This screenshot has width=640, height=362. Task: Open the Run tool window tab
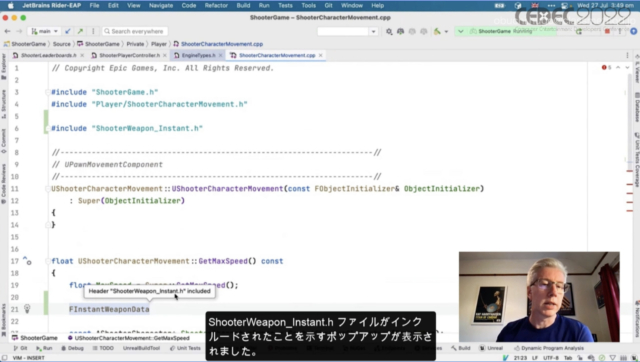(44, 348)
